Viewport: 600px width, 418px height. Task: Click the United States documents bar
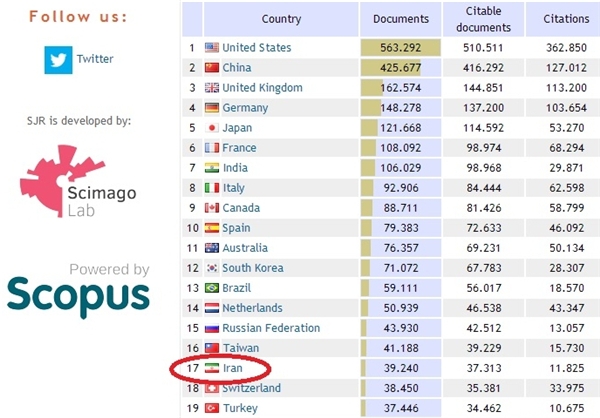point(401,47)
